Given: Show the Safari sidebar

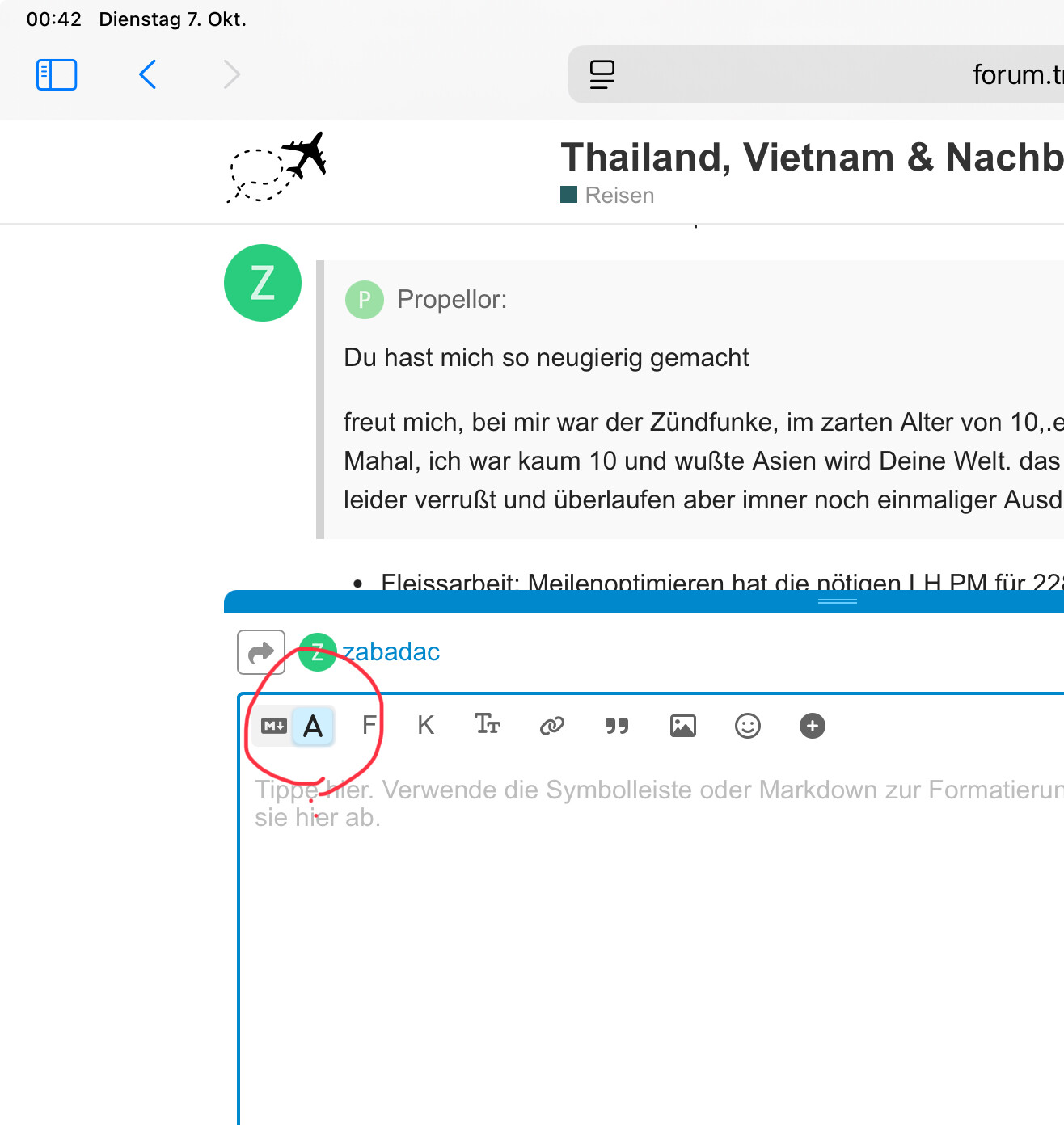Looking at the screenshot, I should tap(57, 74).
